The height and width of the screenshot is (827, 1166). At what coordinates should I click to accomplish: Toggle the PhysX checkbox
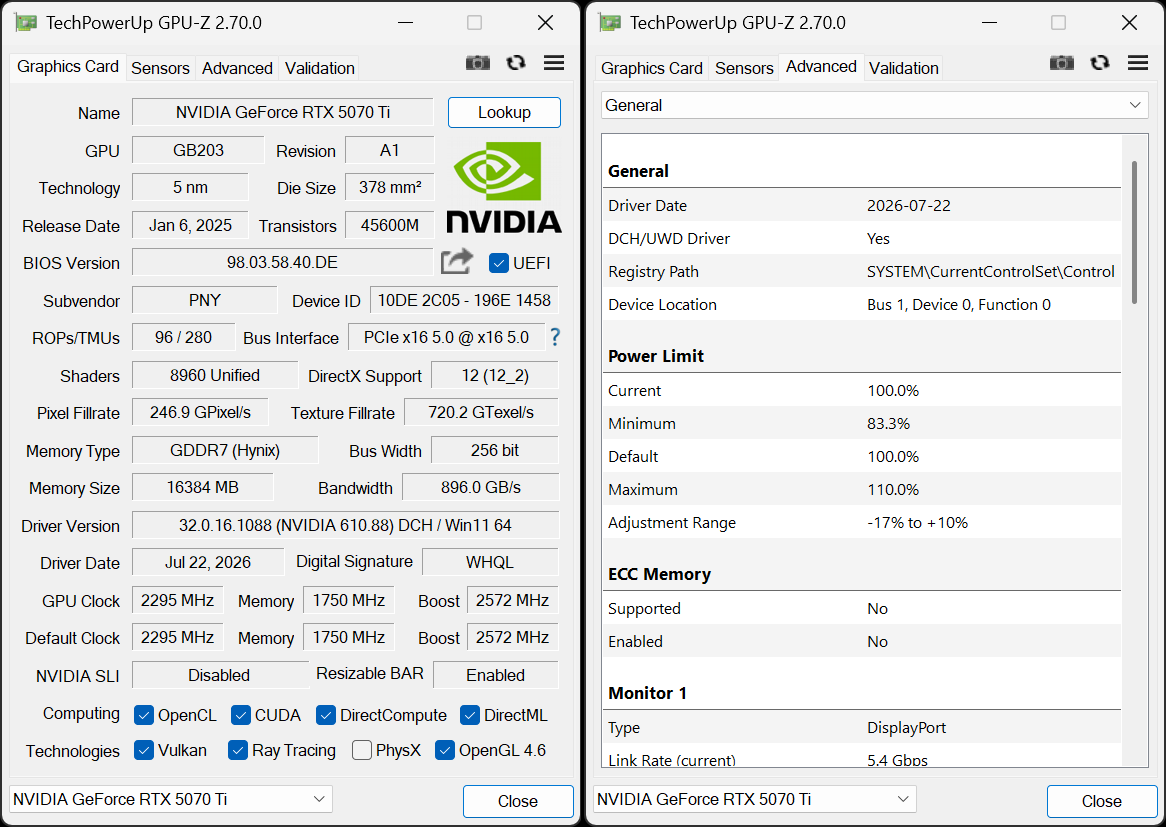coord(362,750)
